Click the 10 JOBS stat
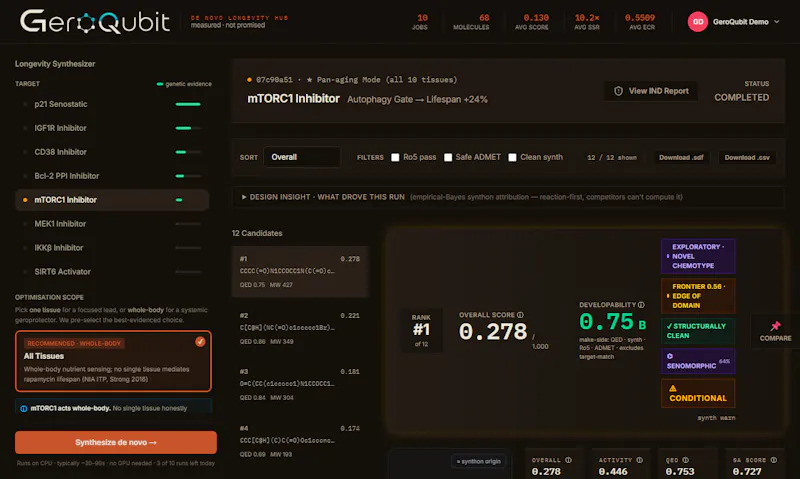Screen dimensions: 800x479 420,22
